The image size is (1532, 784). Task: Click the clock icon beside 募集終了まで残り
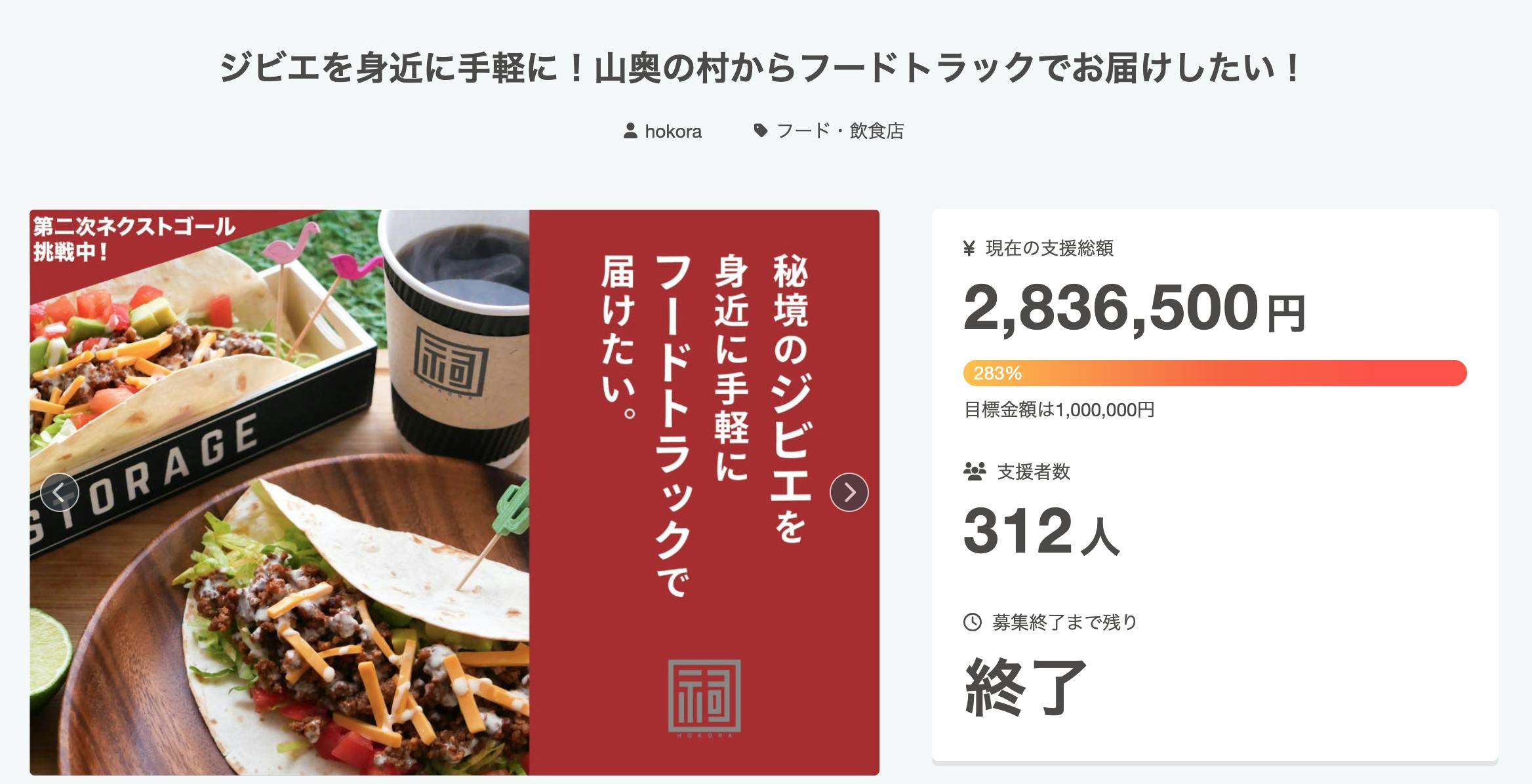pyautogui.click(x=972, y=622)
